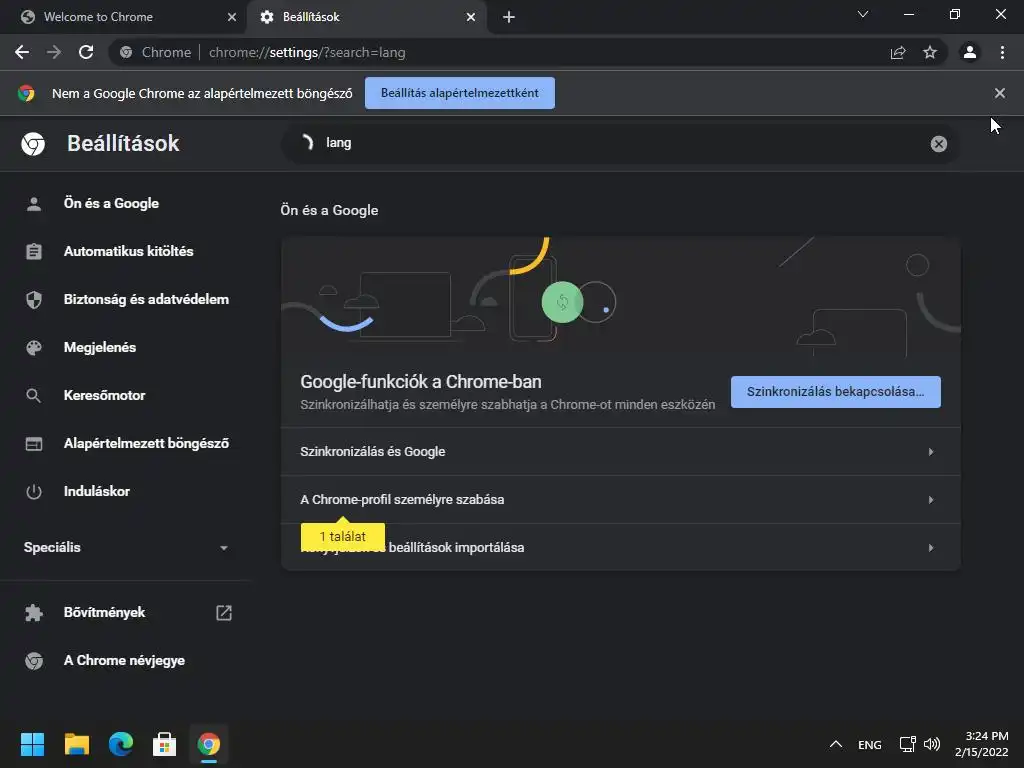1024x768 pixels.
Task: Click the external link icon next to Bővítmények
Action: point(224,613)
